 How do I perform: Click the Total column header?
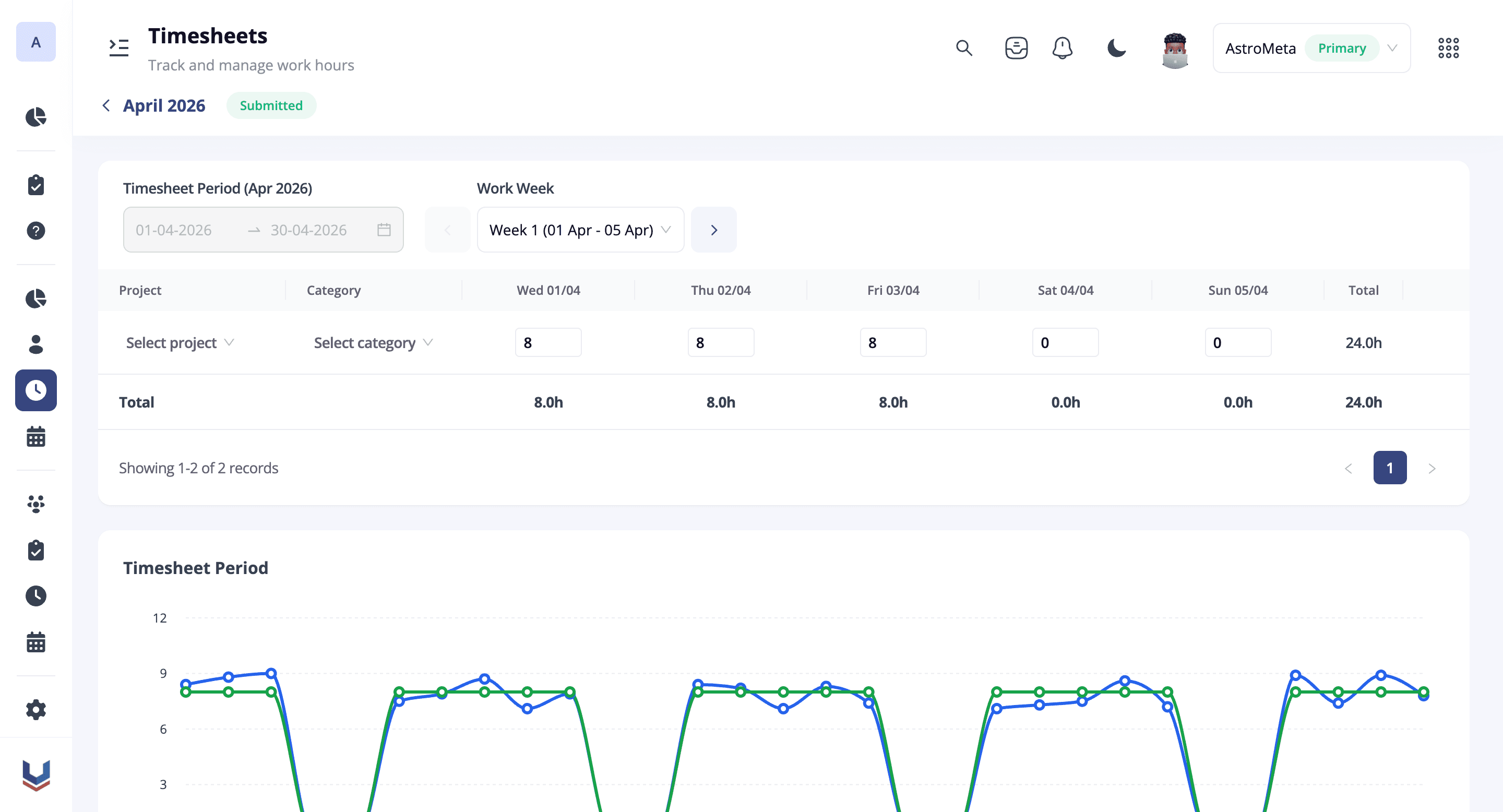click(x=1364, y=290)
